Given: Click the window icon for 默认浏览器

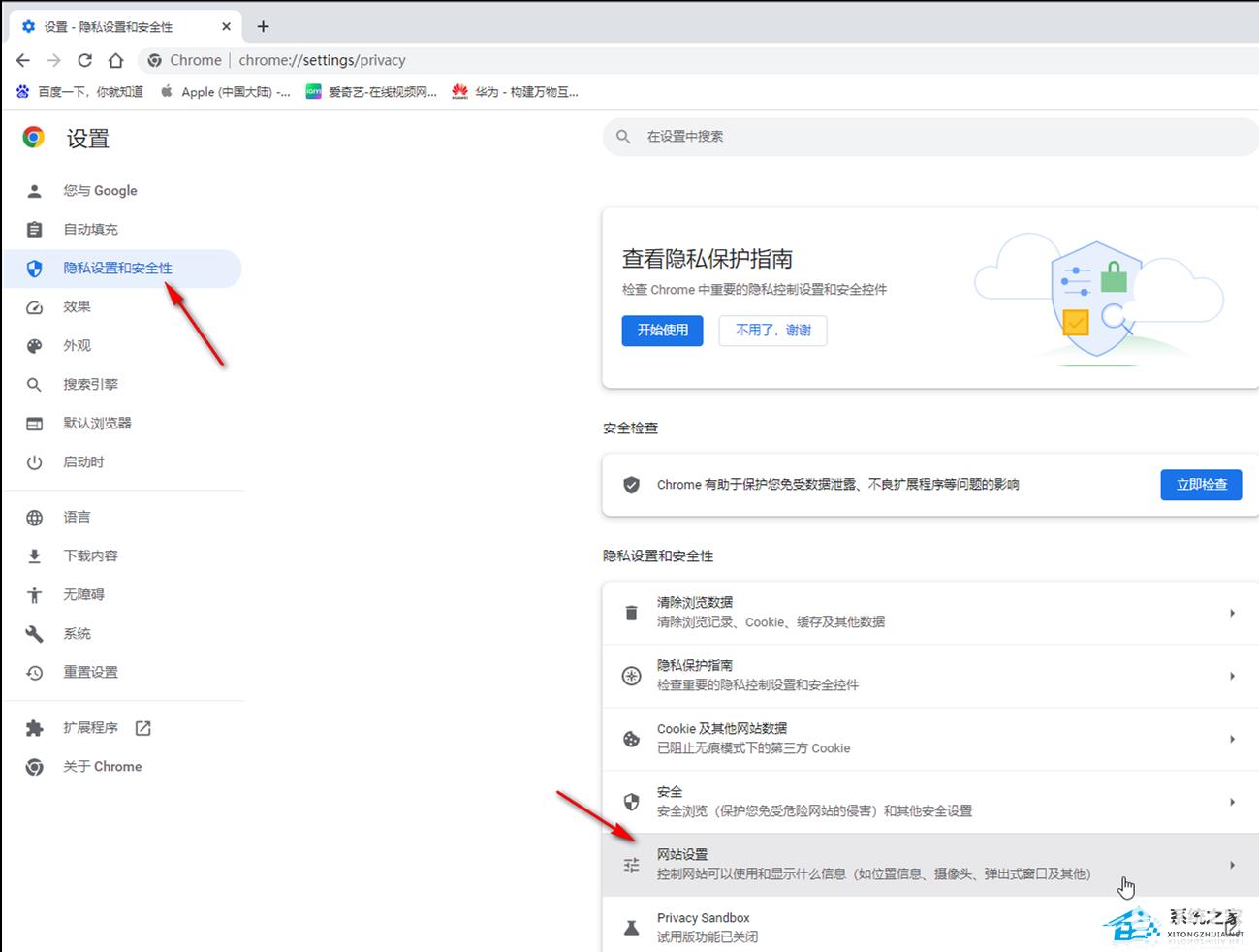Looking at the screenshot, I should [34, 424].
